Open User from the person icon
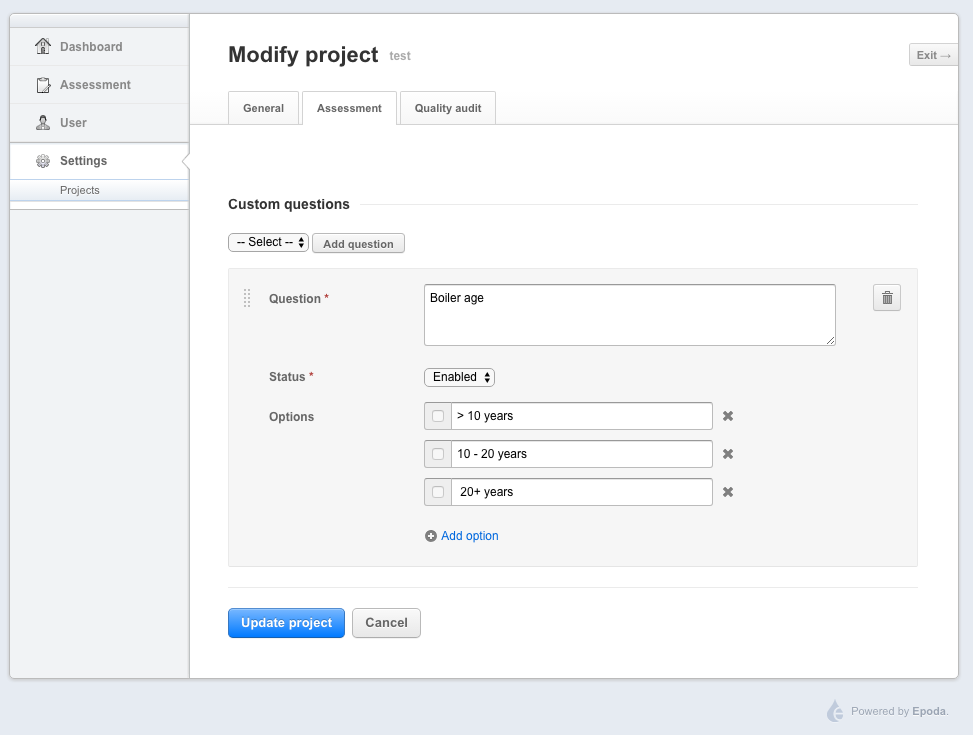This screenshot has height=735, width=973. [43, 123]
